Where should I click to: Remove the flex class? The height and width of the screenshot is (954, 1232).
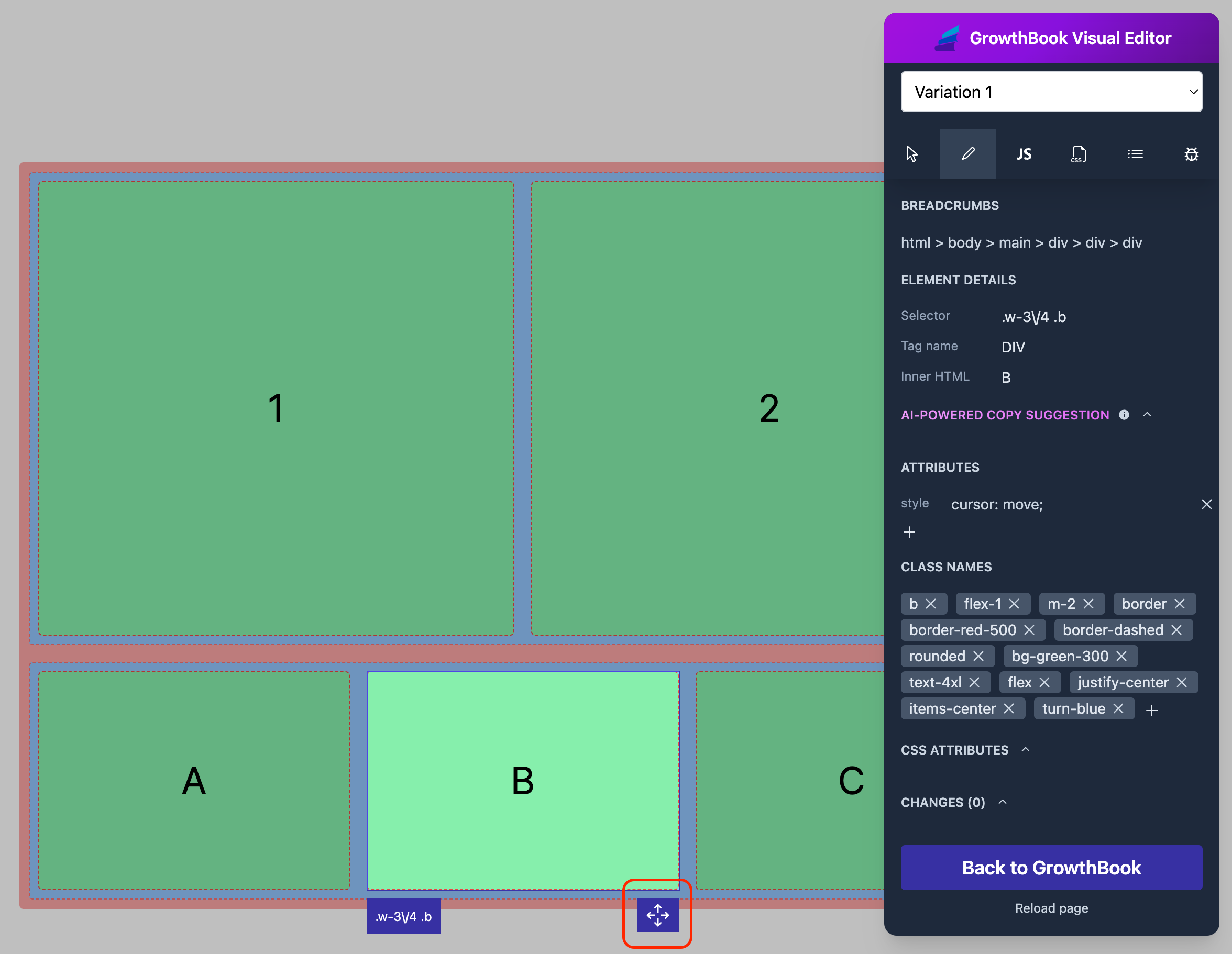(1044, 682)
